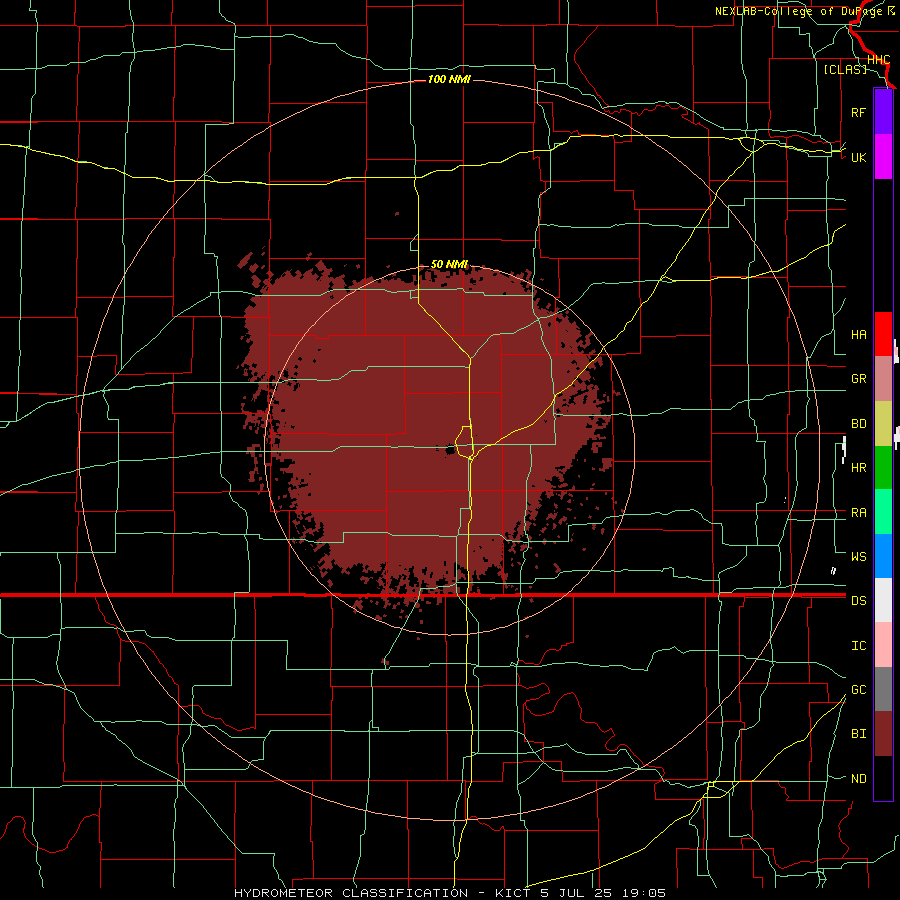Click the 100 NMI range ring label

[x=449, y=79]
